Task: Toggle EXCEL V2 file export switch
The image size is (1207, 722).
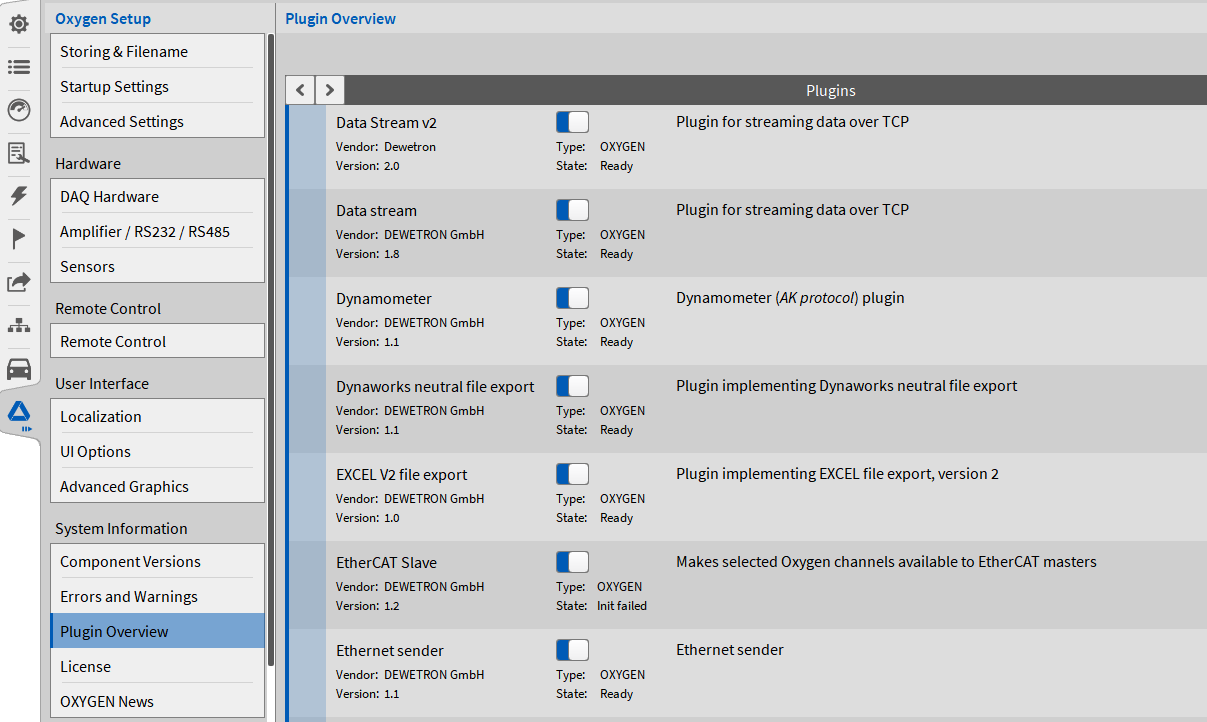Action: (x=572, y=474)
